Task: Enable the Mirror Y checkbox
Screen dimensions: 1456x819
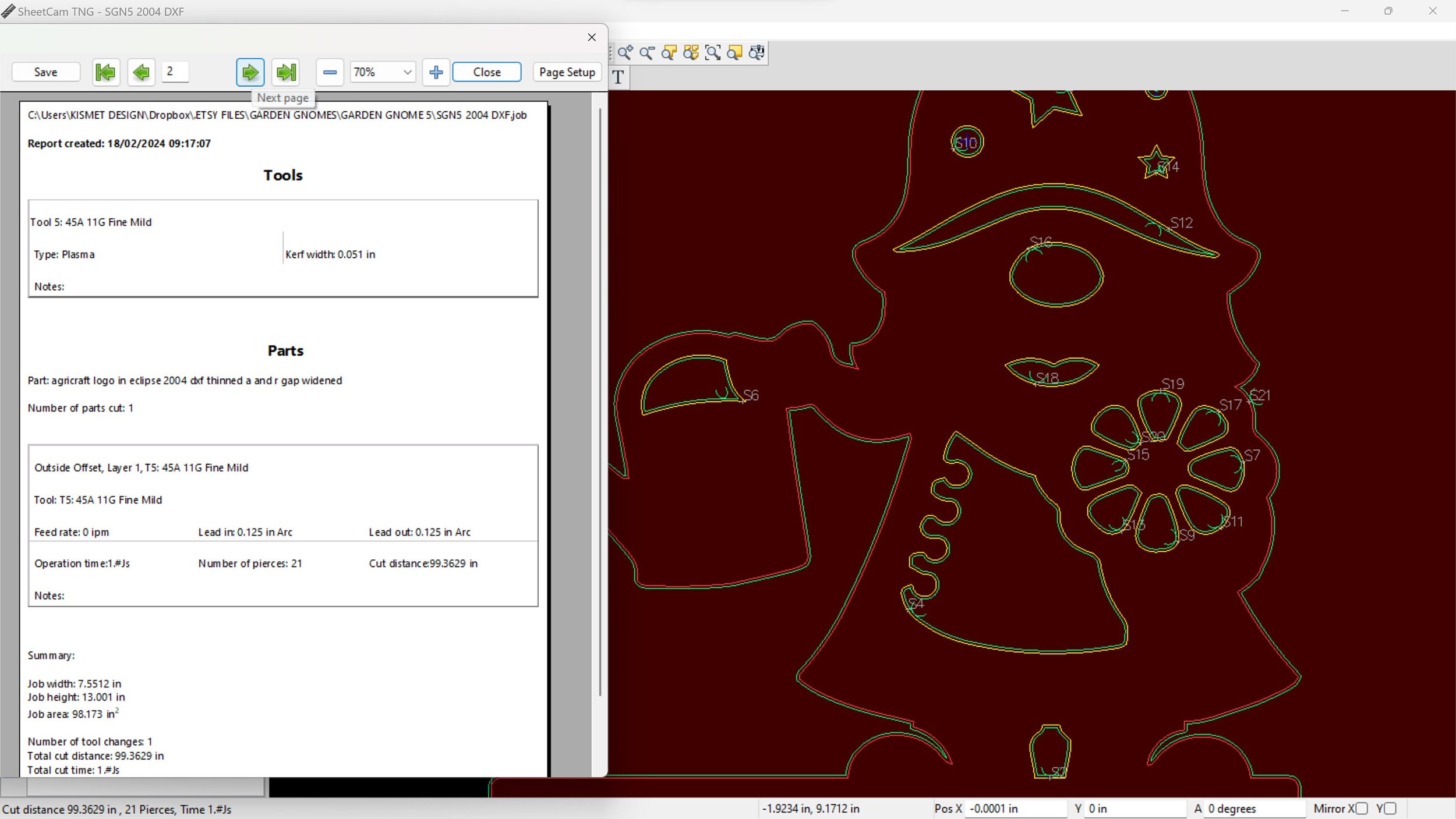Action: pos(1390,809)
